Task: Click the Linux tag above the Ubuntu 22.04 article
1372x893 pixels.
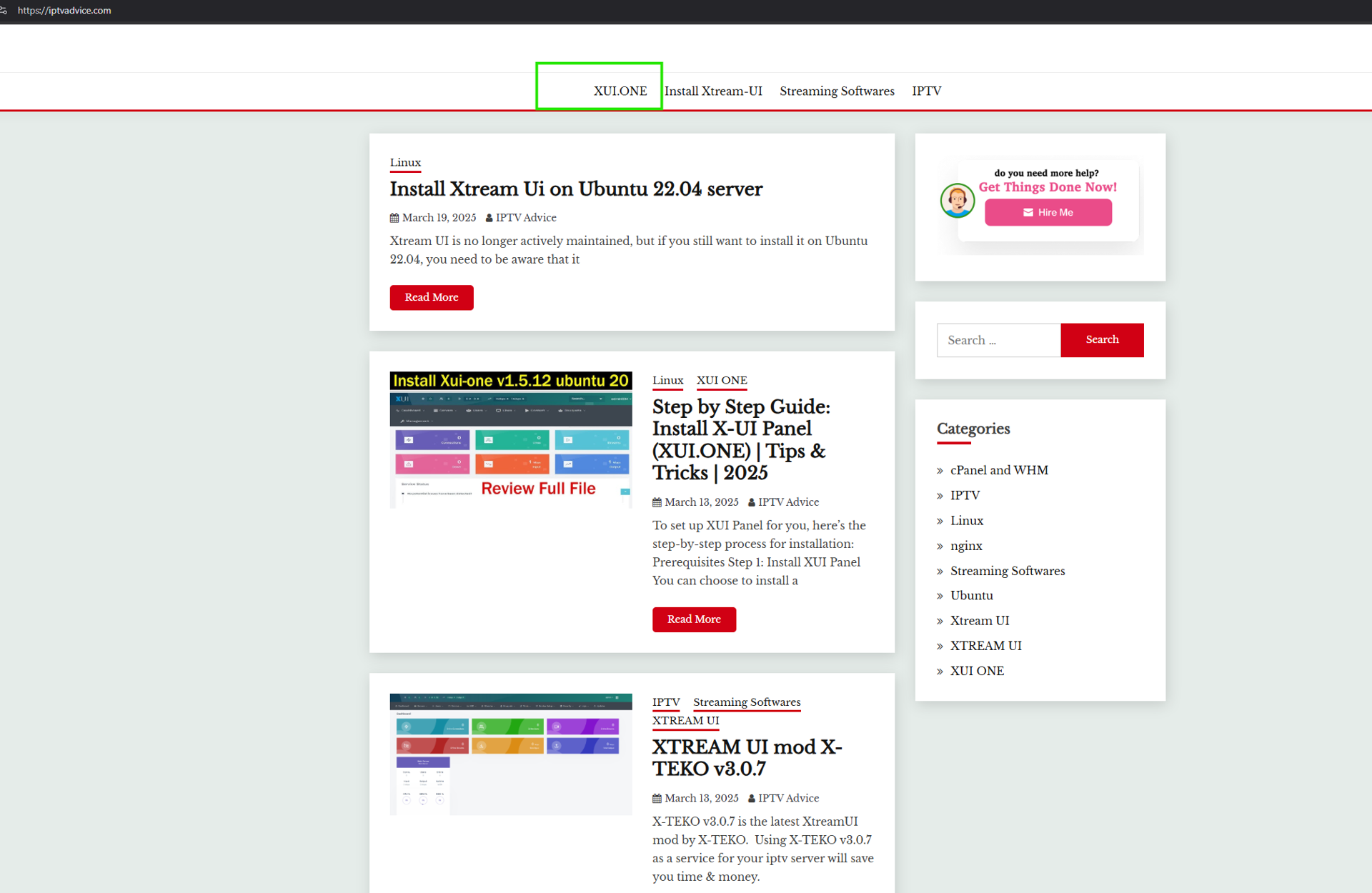Action: [x=405, y=163]
